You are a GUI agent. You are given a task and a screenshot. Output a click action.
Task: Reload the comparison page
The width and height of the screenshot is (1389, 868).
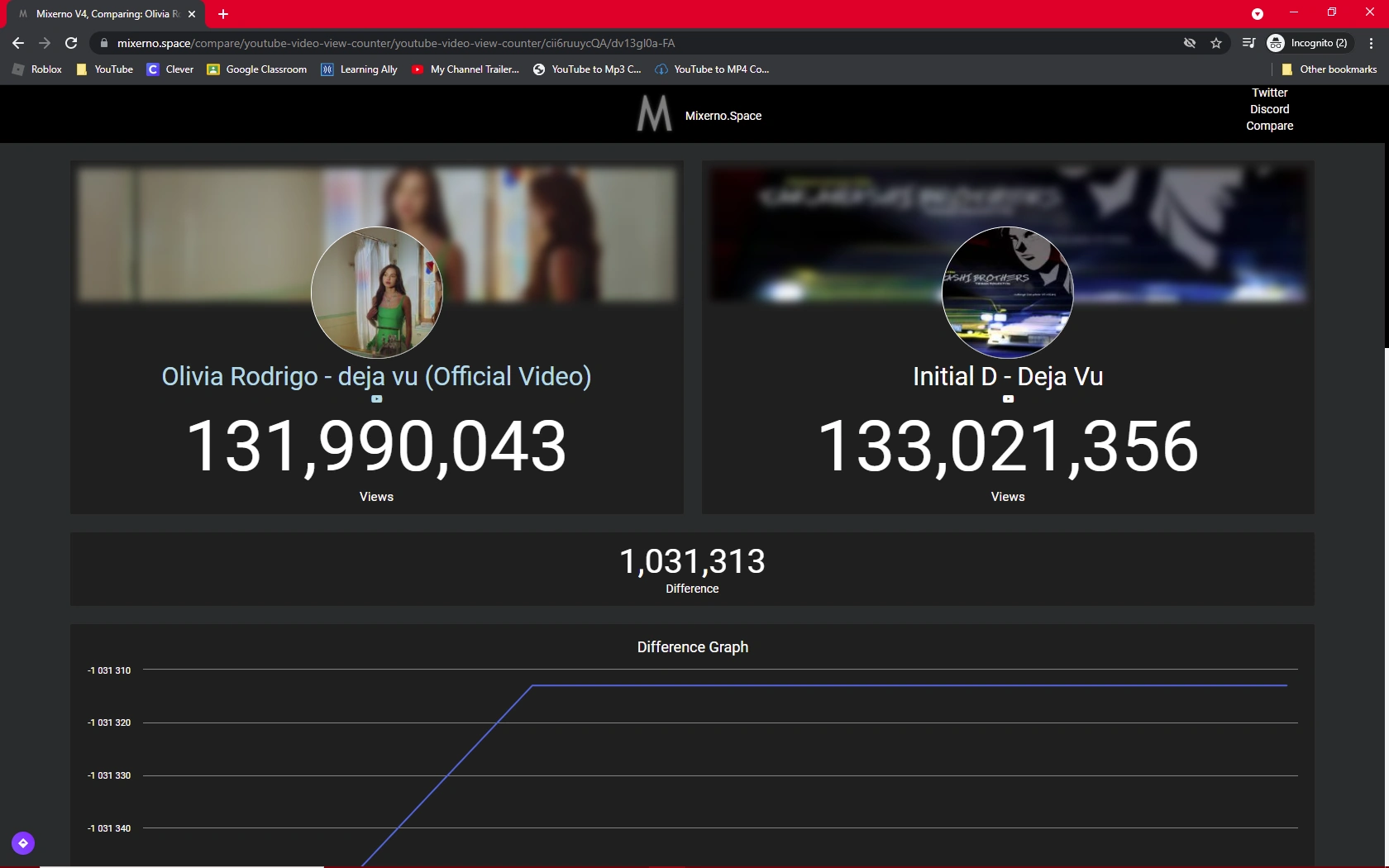coord(71,42)
